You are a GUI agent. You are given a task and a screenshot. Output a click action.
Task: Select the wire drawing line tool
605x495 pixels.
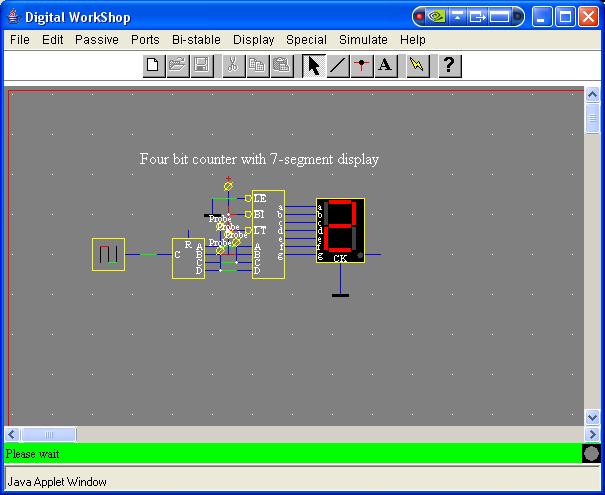[338, 66]
